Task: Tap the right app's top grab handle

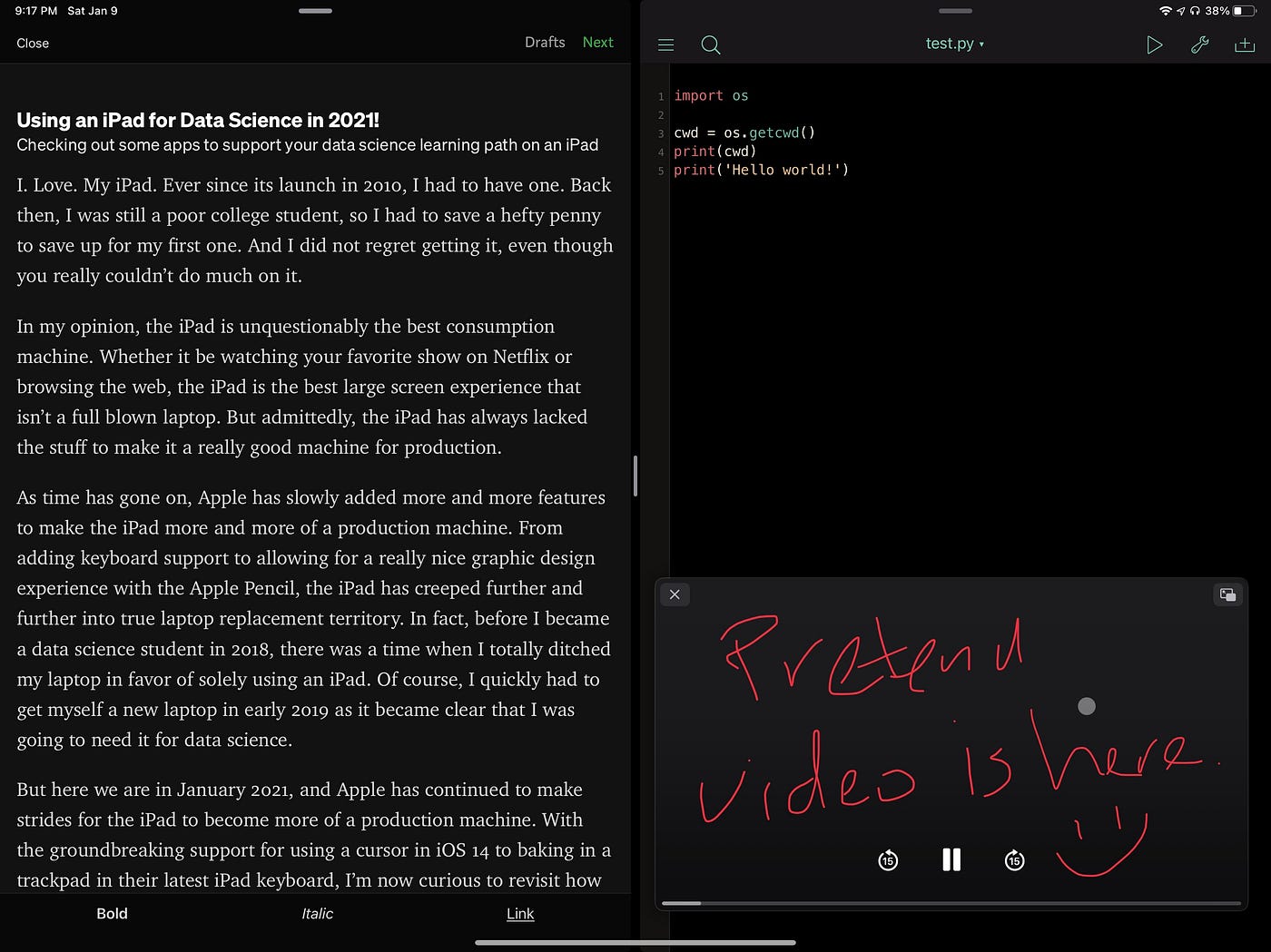Action: [955, 11]
